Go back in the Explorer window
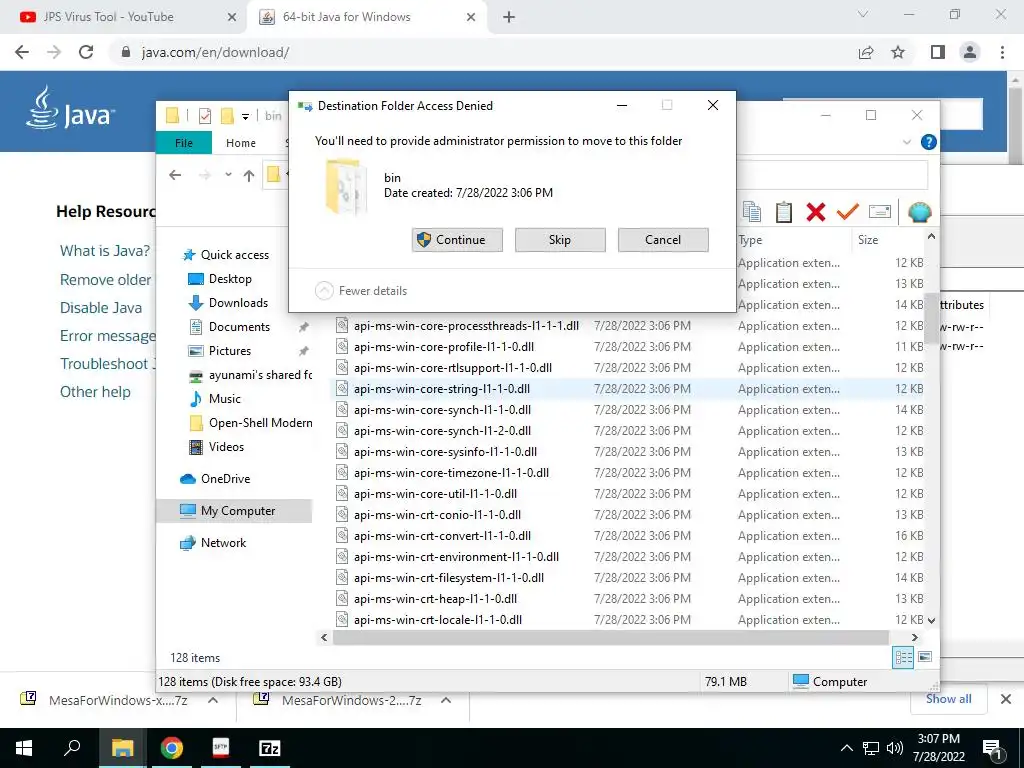 (174, 175)
